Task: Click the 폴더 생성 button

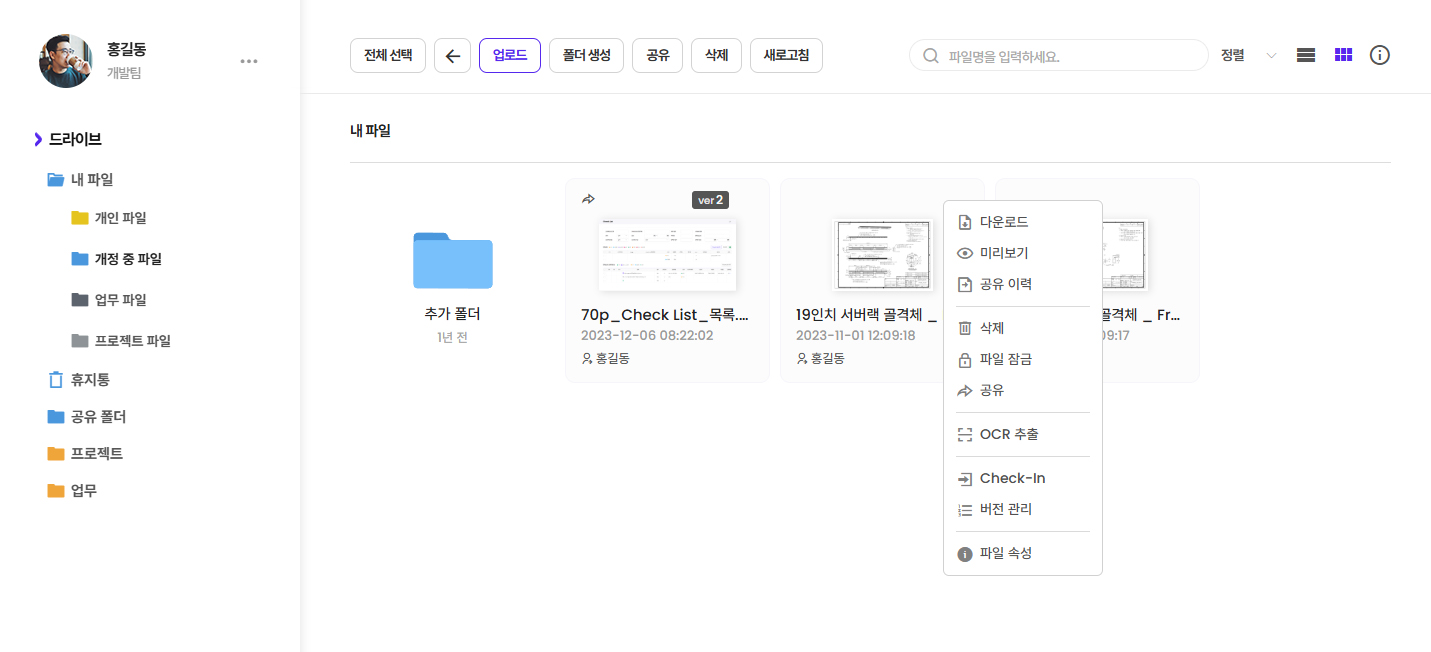Action: pyautogui.click(x=586, y=56)
